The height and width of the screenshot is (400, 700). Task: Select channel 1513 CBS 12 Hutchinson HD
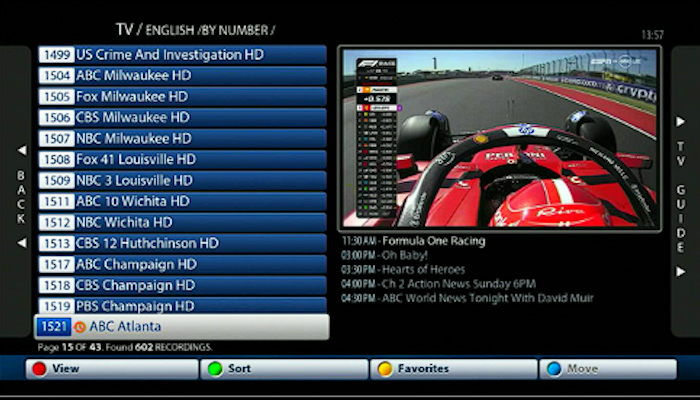click(182, 244)
